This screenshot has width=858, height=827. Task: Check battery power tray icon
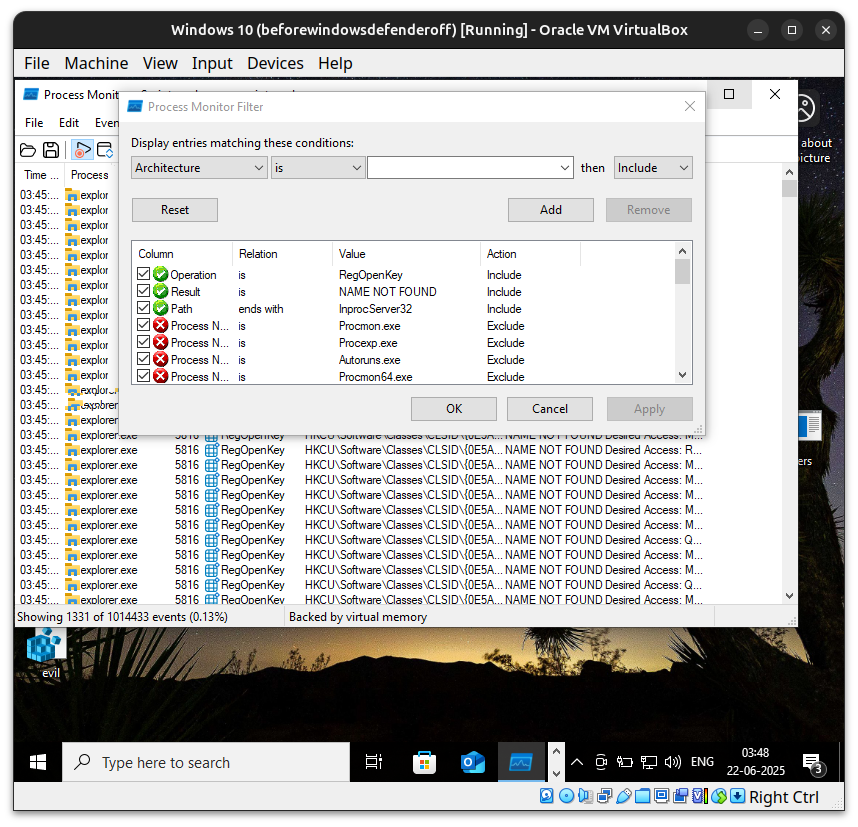point(624,762)
